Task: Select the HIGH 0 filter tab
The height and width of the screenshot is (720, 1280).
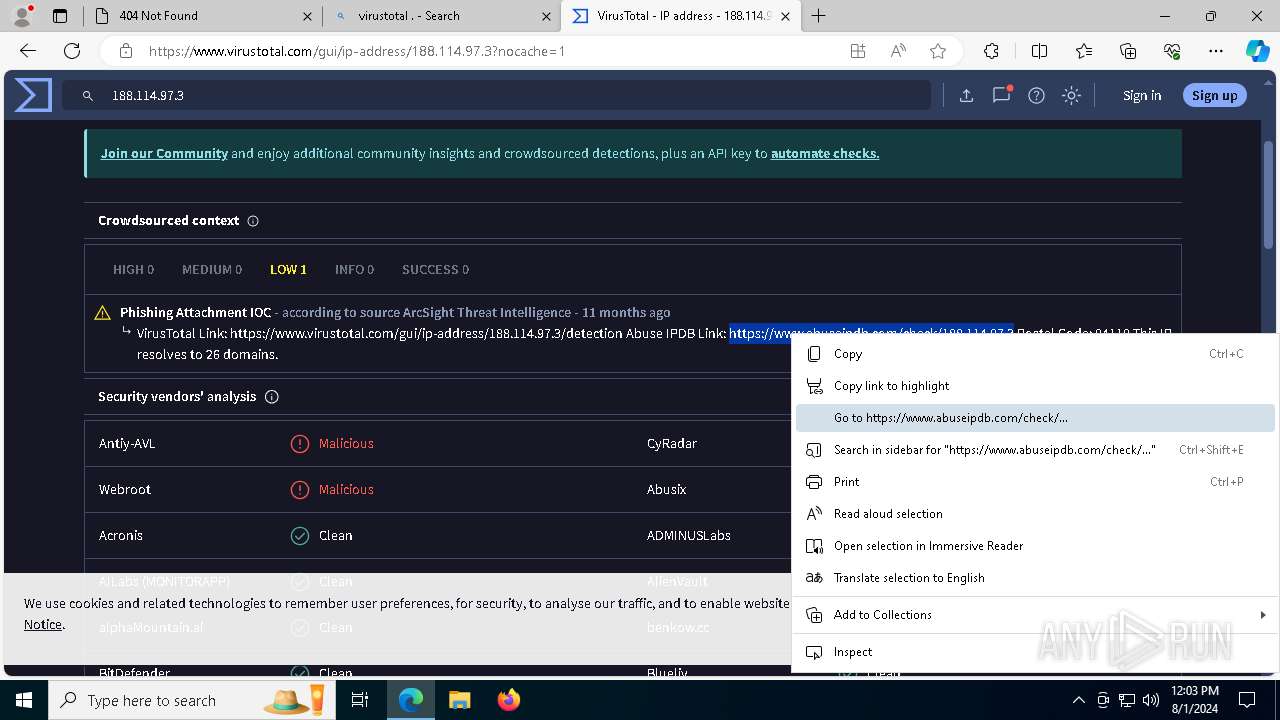Action: coord(133,270)
